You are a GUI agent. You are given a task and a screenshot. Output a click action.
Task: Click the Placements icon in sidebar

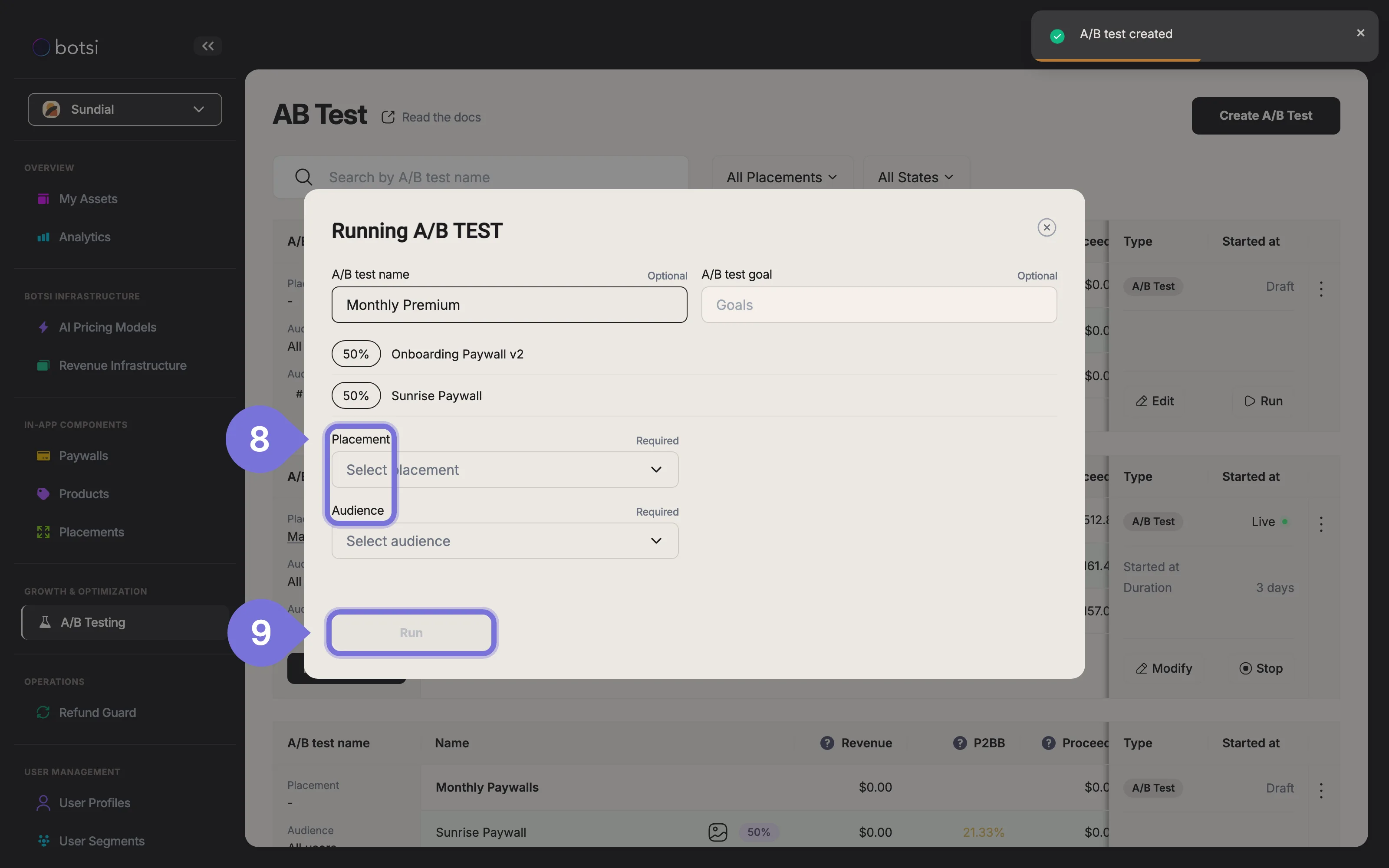[x=43, y=532]
